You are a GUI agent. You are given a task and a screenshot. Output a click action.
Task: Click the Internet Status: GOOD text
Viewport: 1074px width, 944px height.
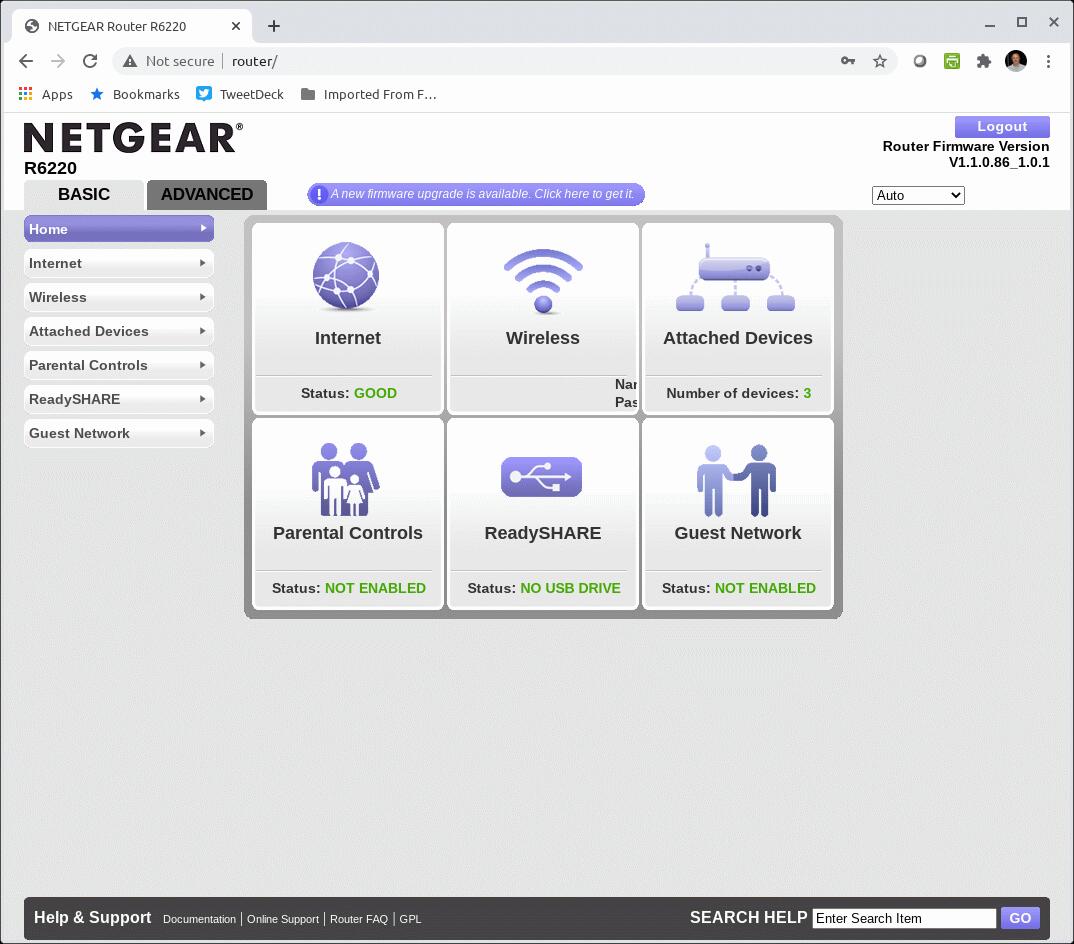point(349,393)
